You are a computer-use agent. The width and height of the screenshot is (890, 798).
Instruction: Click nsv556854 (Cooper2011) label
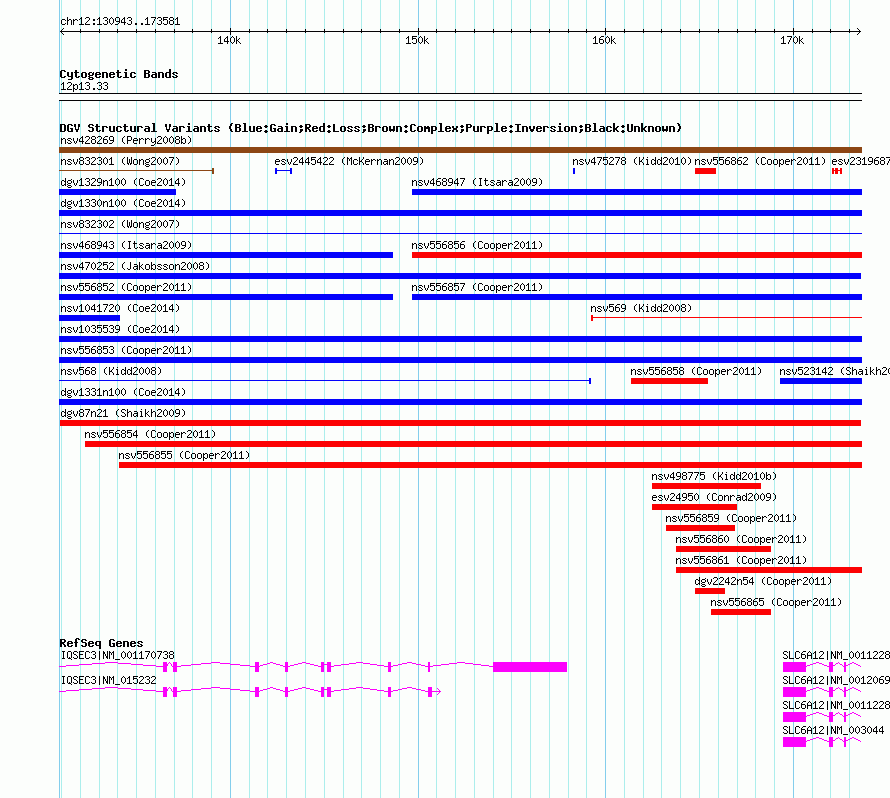tap(150, 434)
